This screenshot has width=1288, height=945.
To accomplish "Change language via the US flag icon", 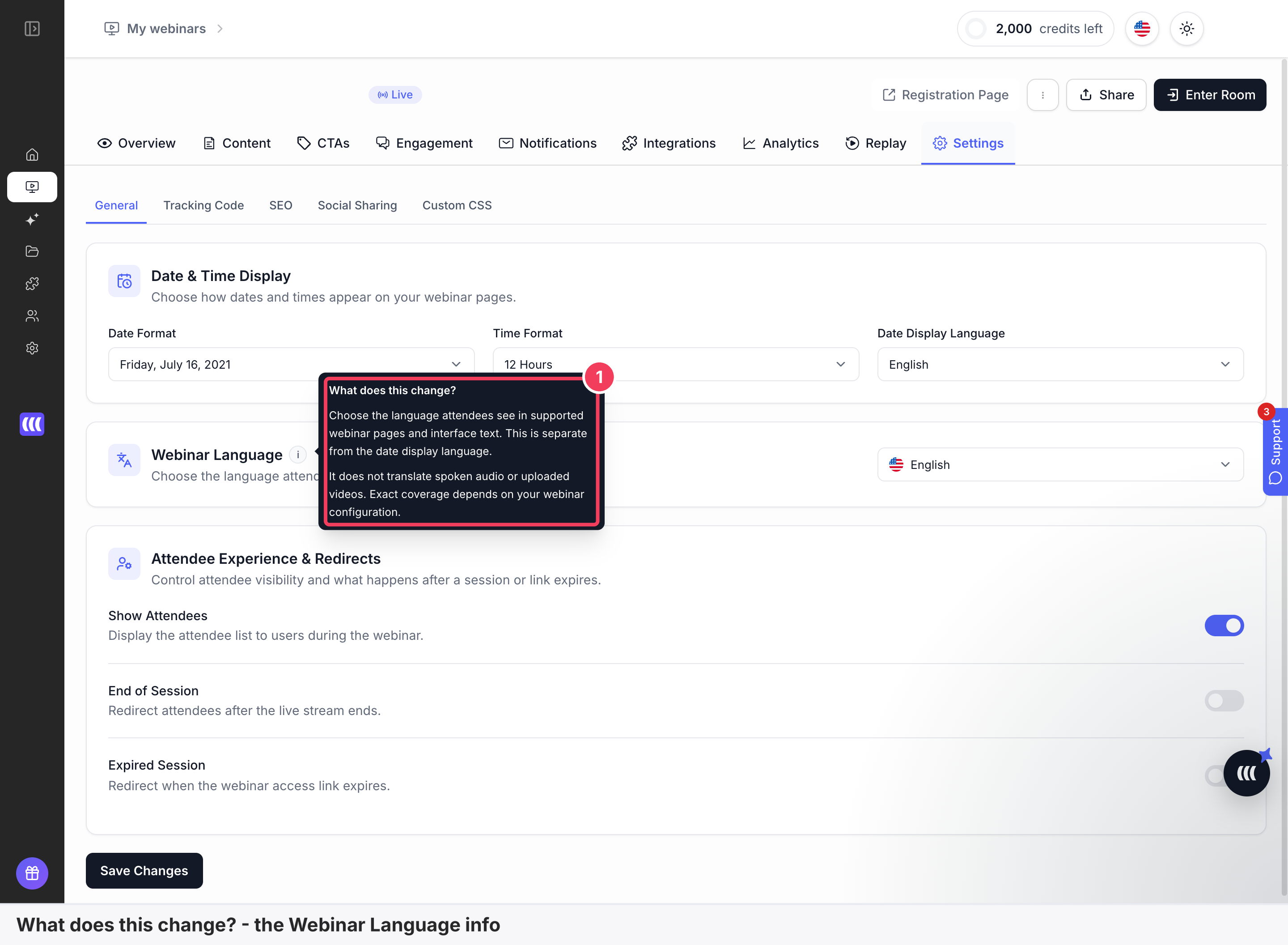I will tap(1142, 29).
